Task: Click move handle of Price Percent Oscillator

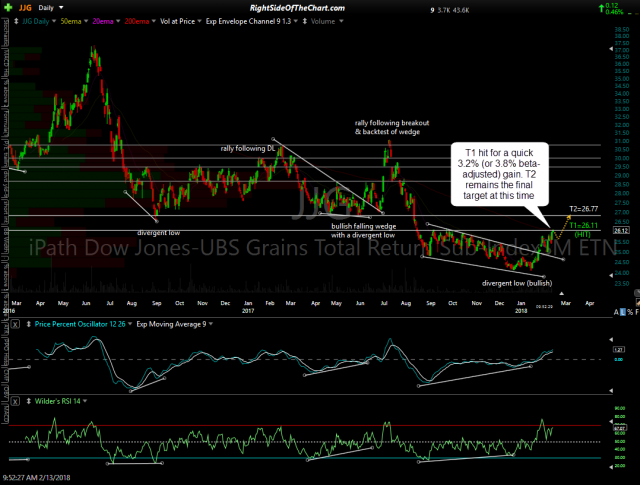Action: pos(29,324)
